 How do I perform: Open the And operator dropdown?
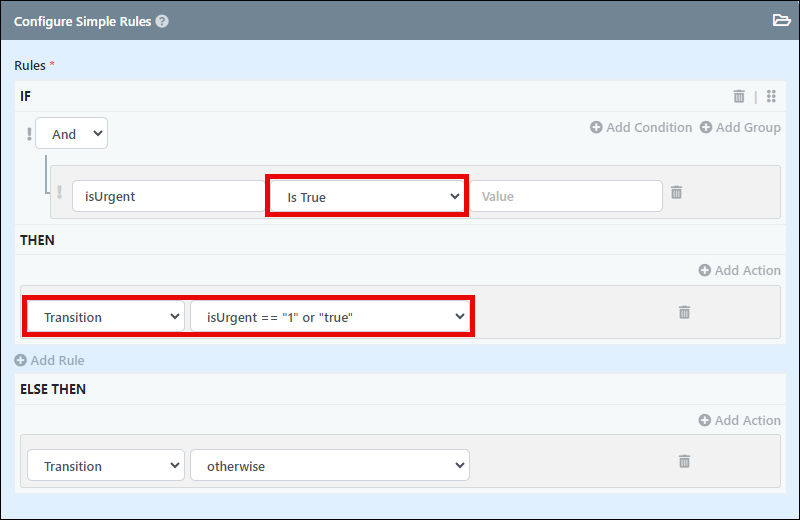[x=71, y=134]
